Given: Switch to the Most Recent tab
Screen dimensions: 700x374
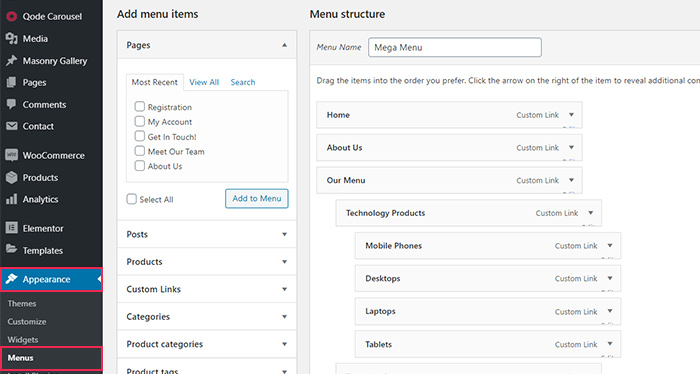Looking at the screenshot, I should tap(154, 82).
